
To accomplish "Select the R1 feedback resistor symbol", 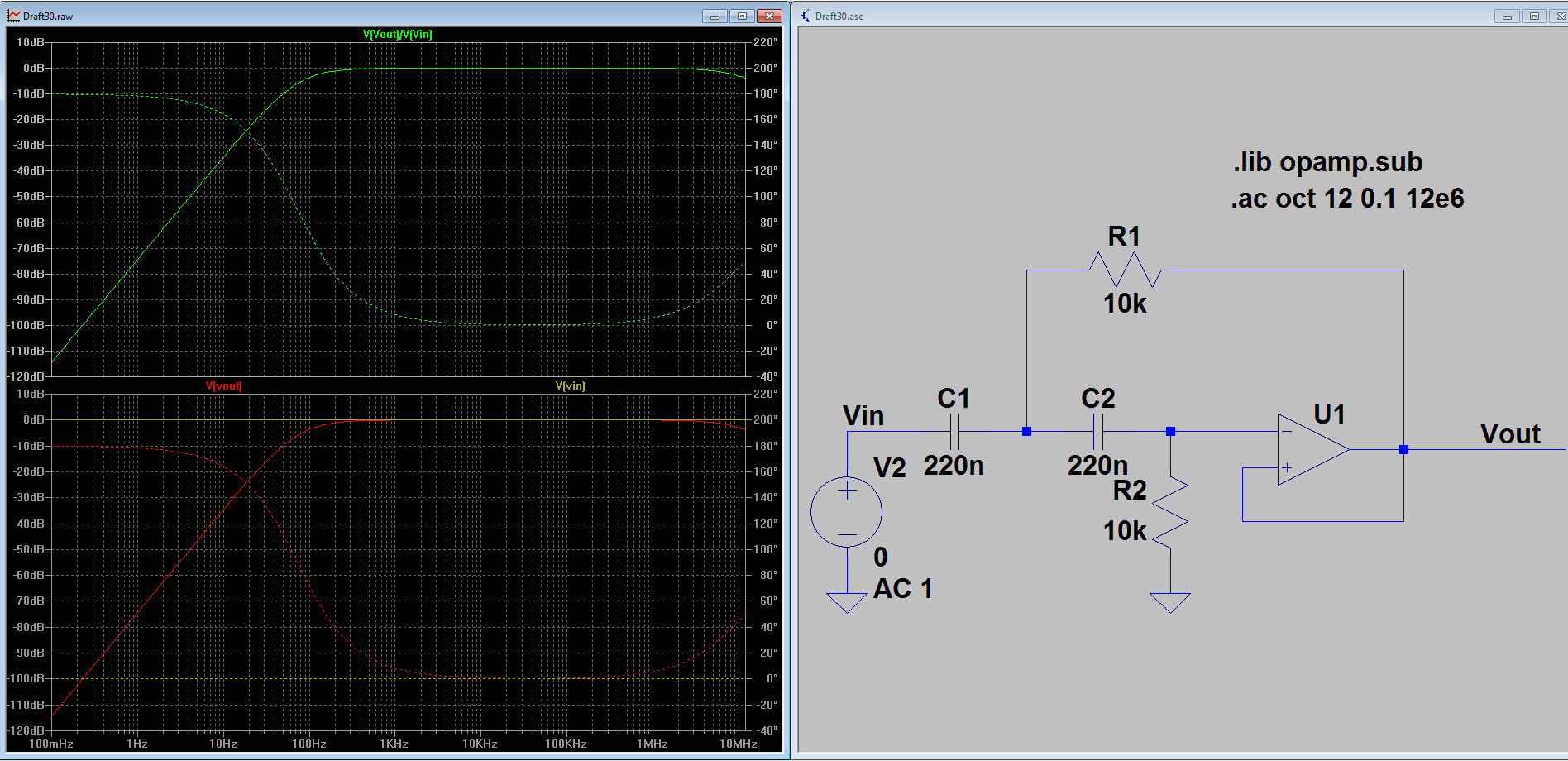I will tap(1125, 269).
